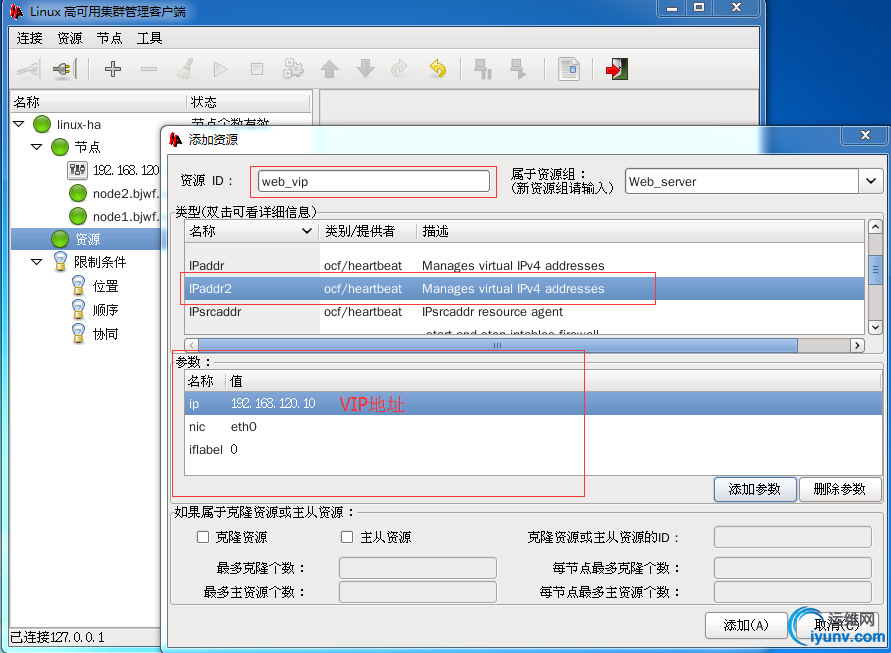Screen dimensions: 891x653
Task: Open the 连接 menu
Action: (x=30, y=38)
